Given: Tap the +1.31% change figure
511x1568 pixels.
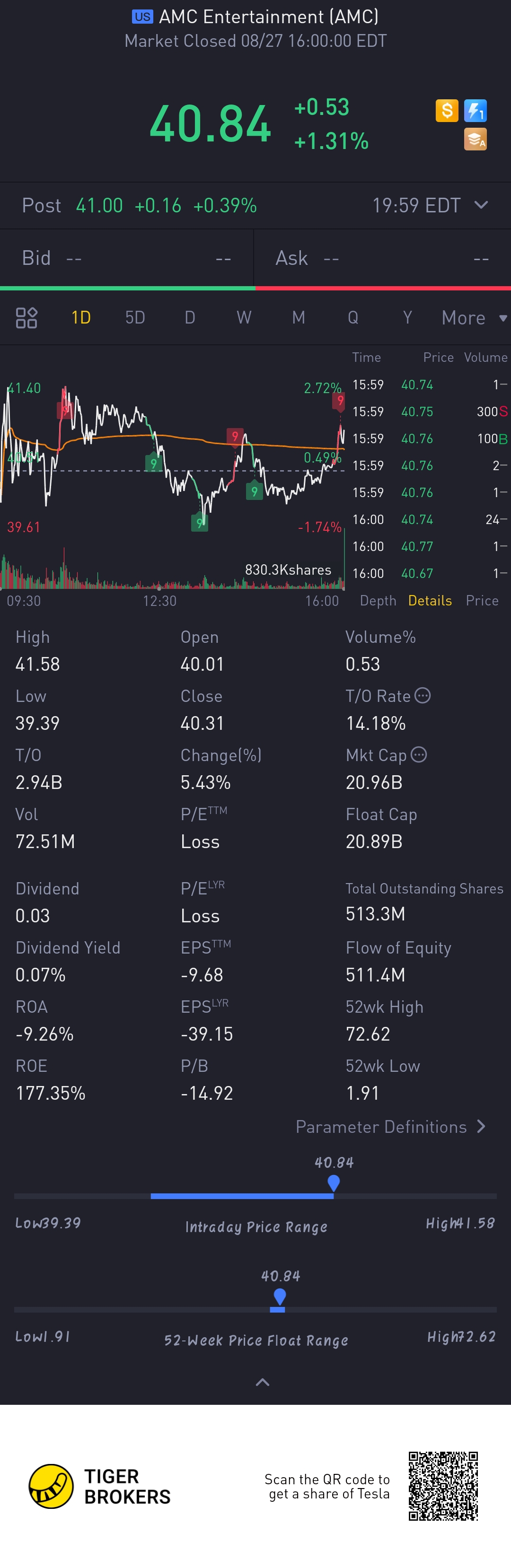Looking at the screenshot, I should click(x=331, y=141).
